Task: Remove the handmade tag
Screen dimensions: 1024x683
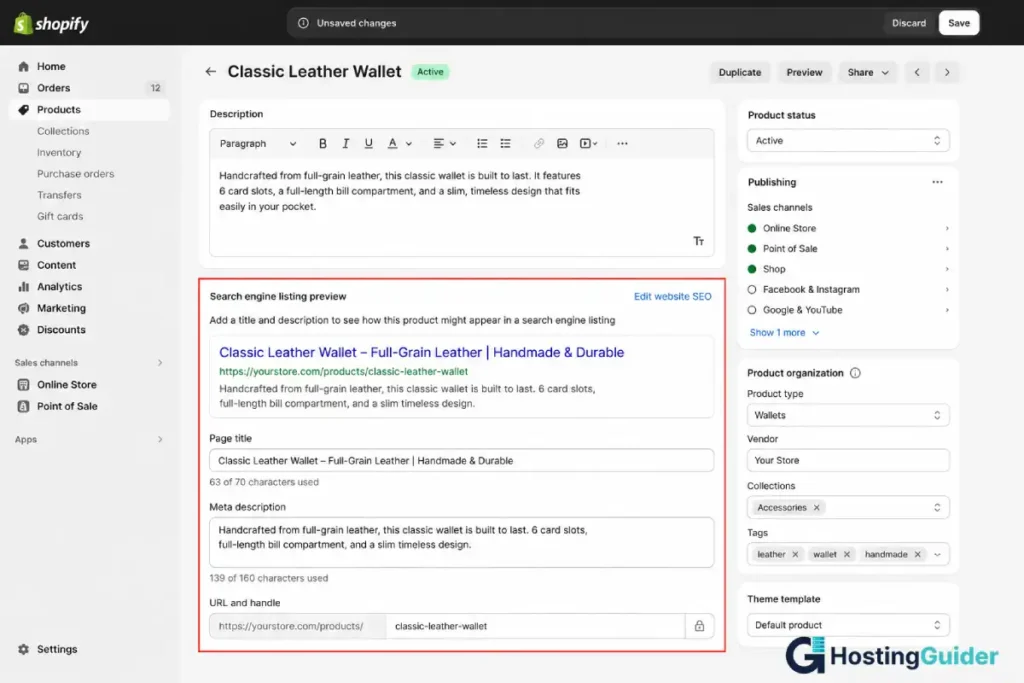Action: [918, 554]
